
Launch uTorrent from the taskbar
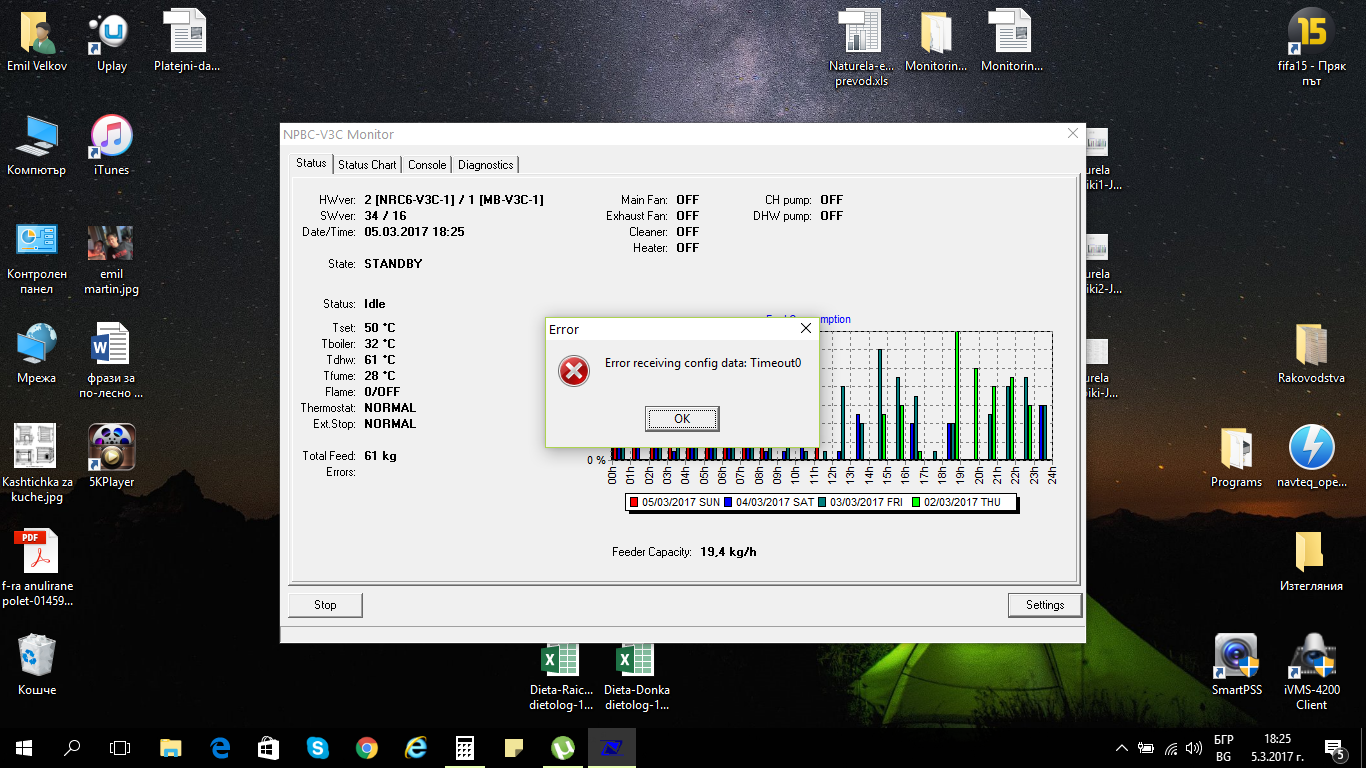(563, 747)
